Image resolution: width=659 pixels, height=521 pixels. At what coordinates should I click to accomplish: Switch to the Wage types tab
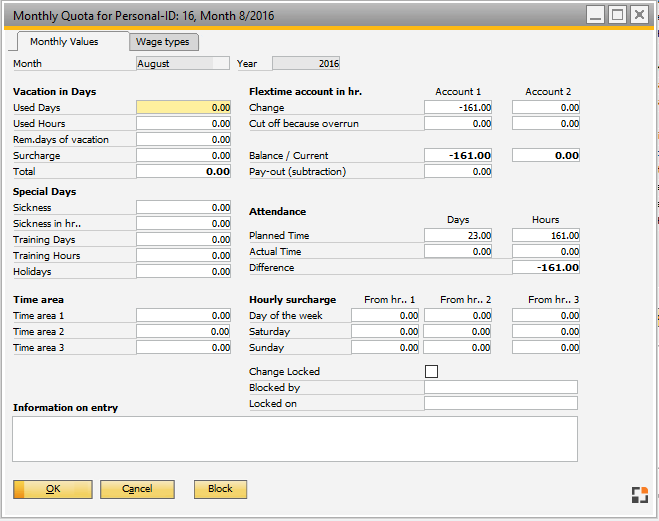coord(165,42)
